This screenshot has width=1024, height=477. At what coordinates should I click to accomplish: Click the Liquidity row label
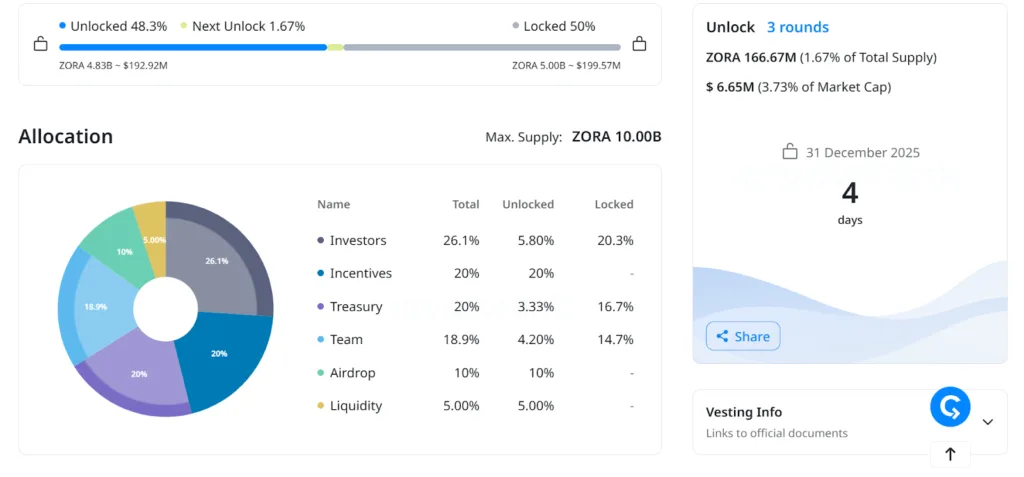point(356,406)
